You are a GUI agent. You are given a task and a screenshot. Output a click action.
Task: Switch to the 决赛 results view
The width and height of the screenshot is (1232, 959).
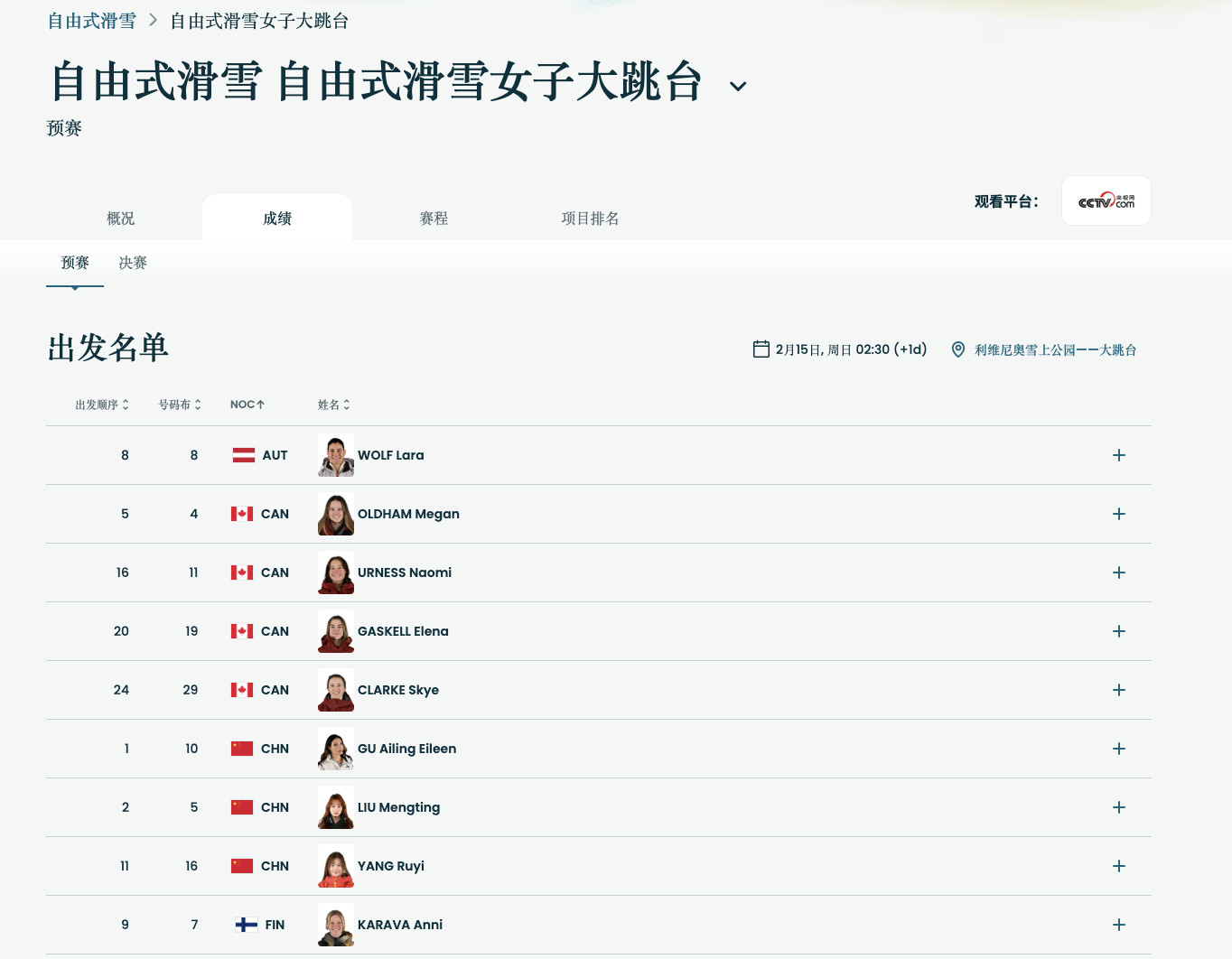pyautogui.click(x=132, y=263)
